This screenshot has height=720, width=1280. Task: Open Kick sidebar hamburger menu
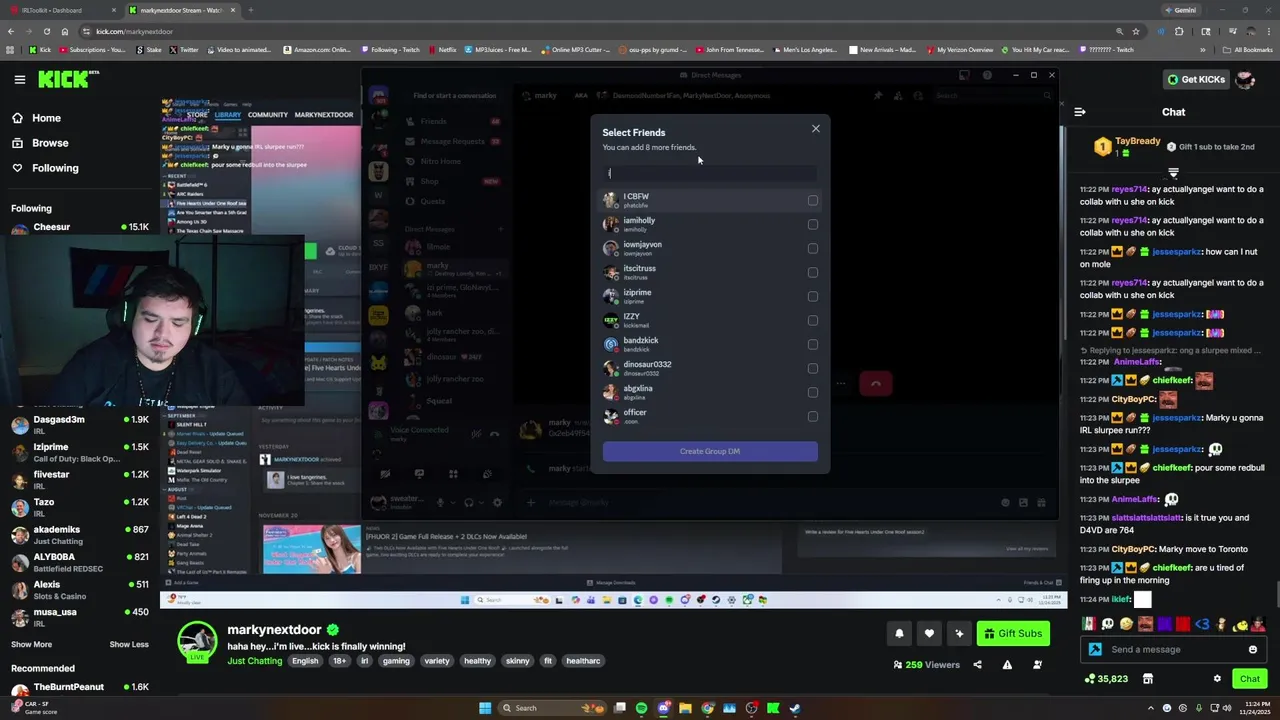pyautogui.click(x=19, y=79)
